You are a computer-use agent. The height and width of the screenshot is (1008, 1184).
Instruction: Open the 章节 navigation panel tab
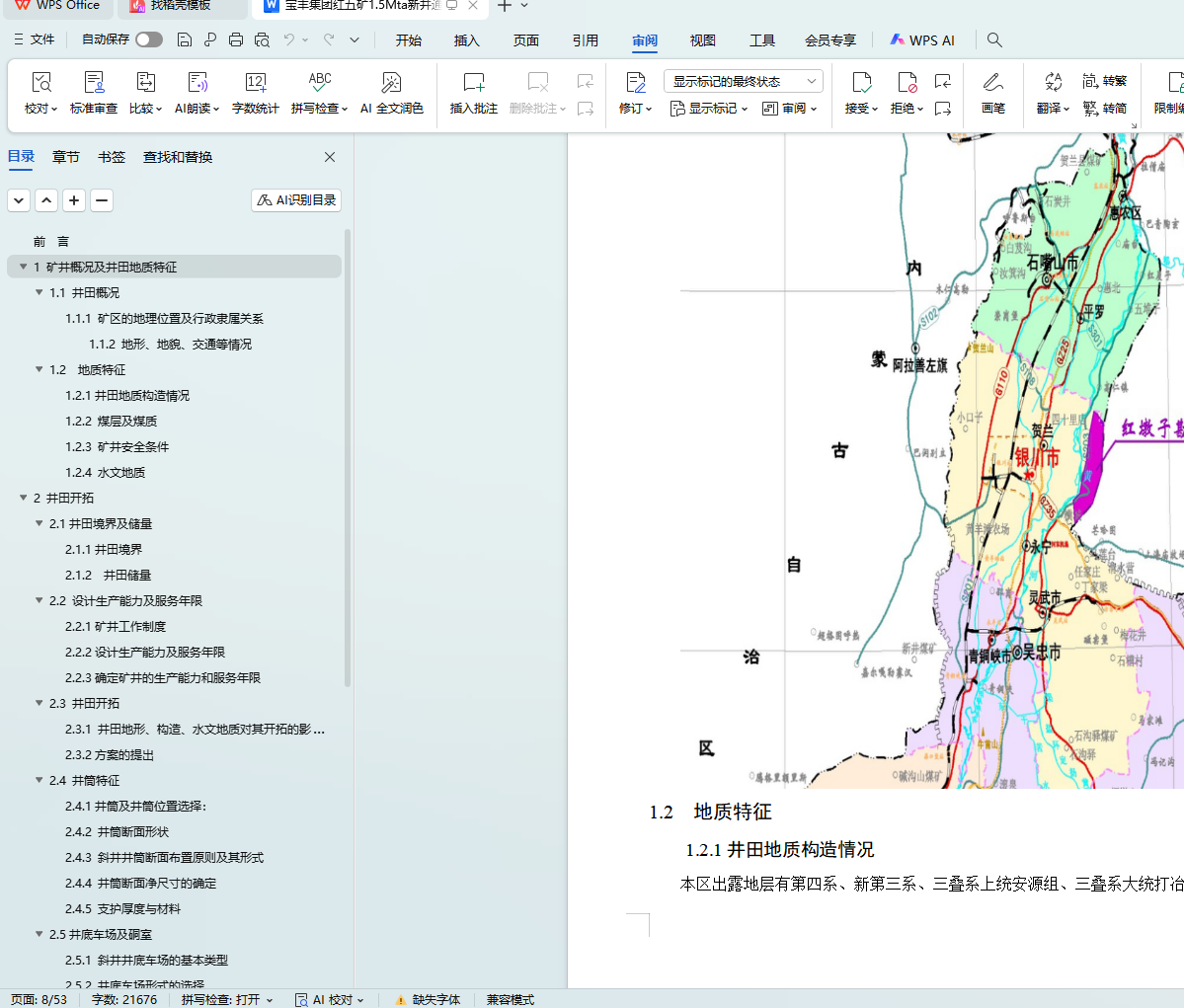(66, 157)
